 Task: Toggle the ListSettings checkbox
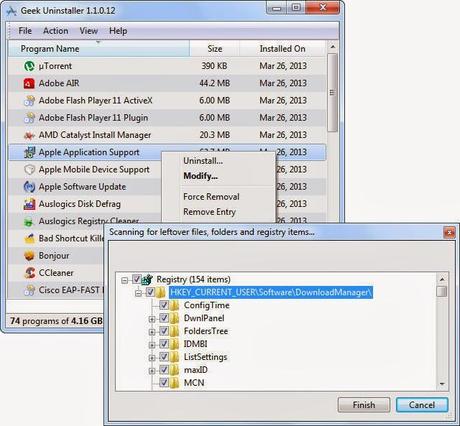click(x=164, y=357)
